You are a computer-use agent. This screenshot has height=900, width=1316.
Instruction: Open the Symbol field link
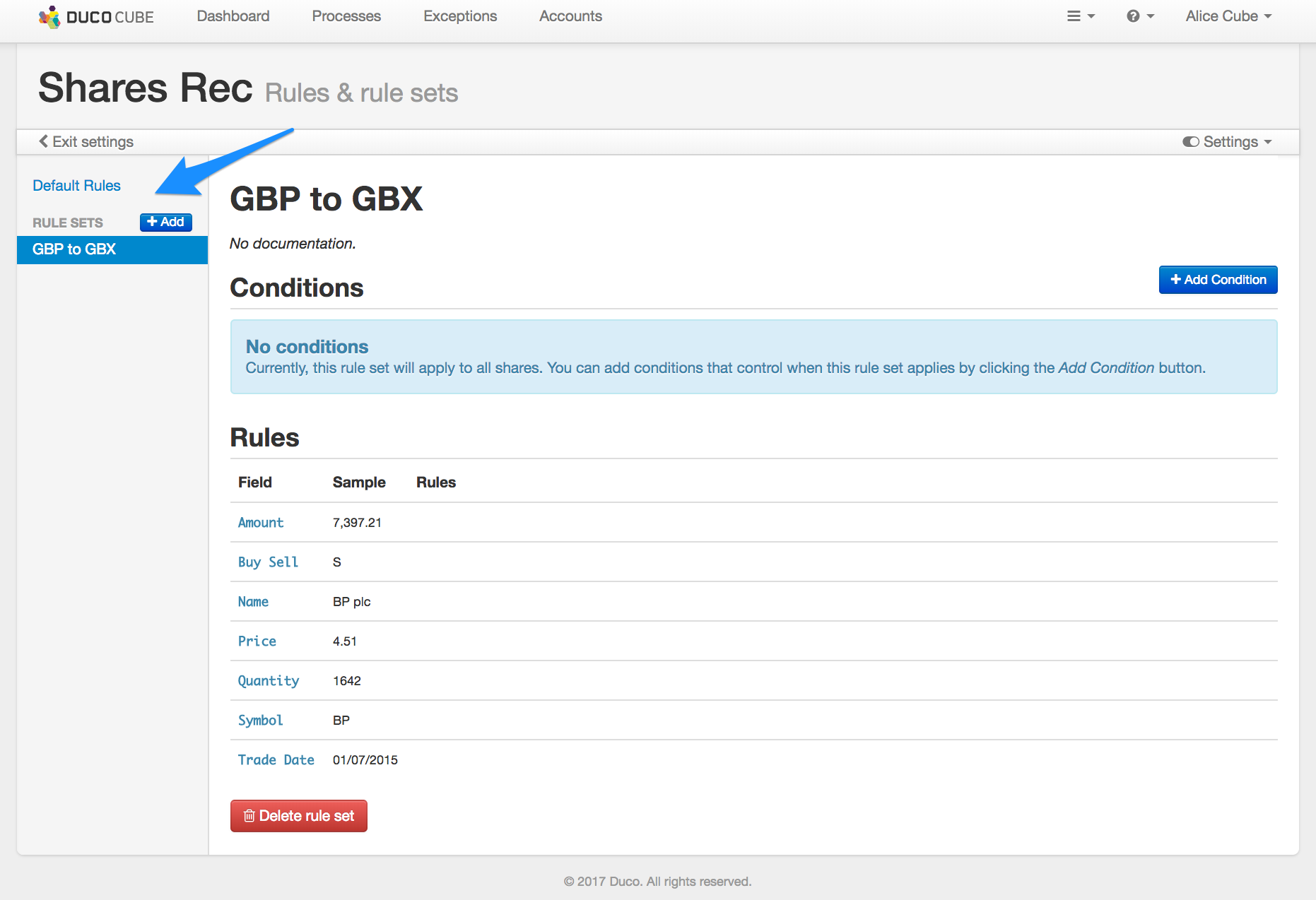pyautogui.click(x=260, y=721)
